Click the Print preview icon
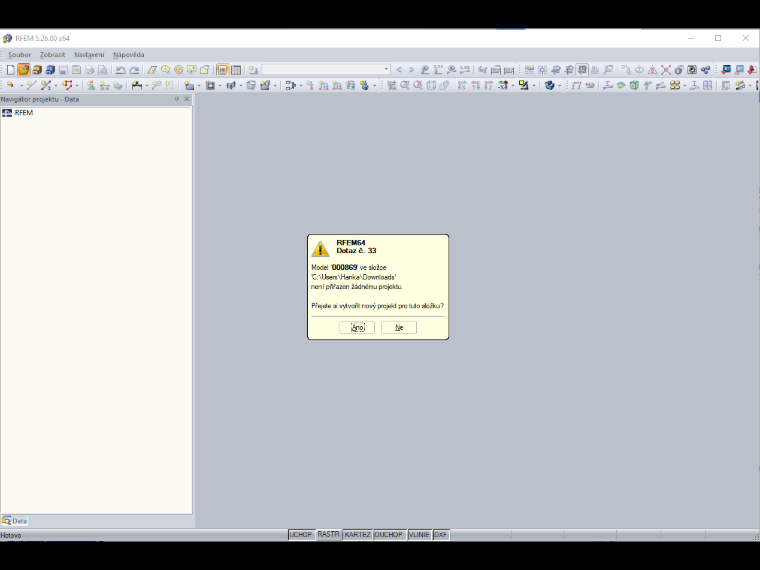This screenshot has width=760, height=570. (102, 70)
